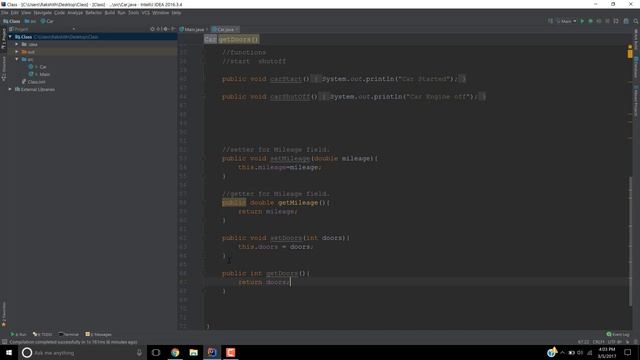Image resolution: width=640 pixels, height=360 pixels.
Task: Select Main class in project tree
Action: (44, 74)
